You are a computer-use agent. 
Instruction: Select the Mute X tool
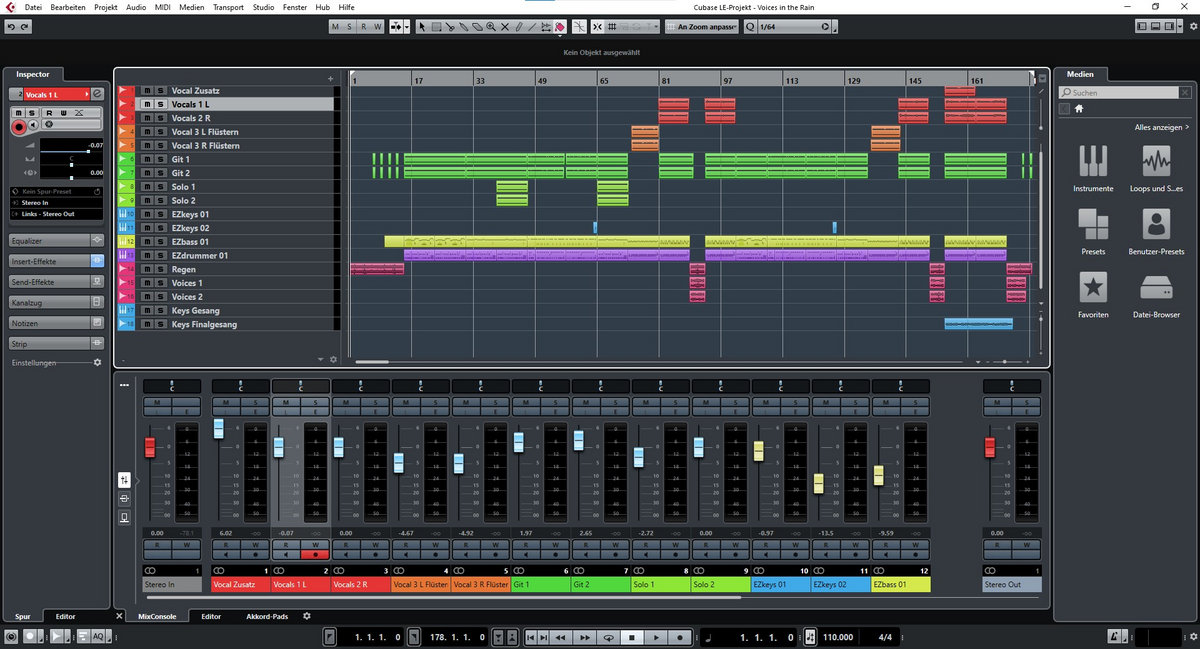click(x=504, y=26)
